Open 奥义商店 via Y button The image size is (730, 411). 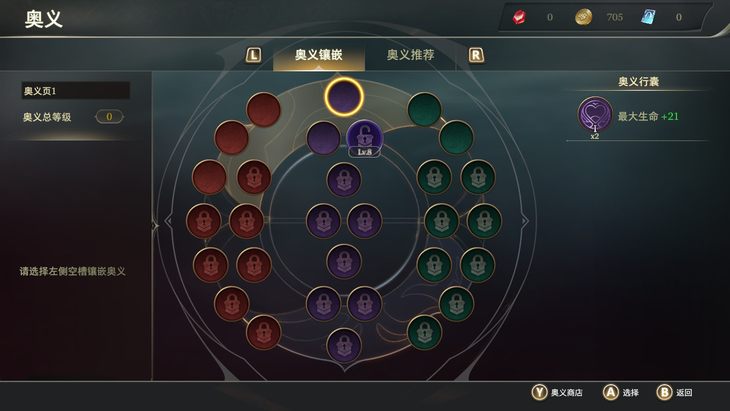557,392
